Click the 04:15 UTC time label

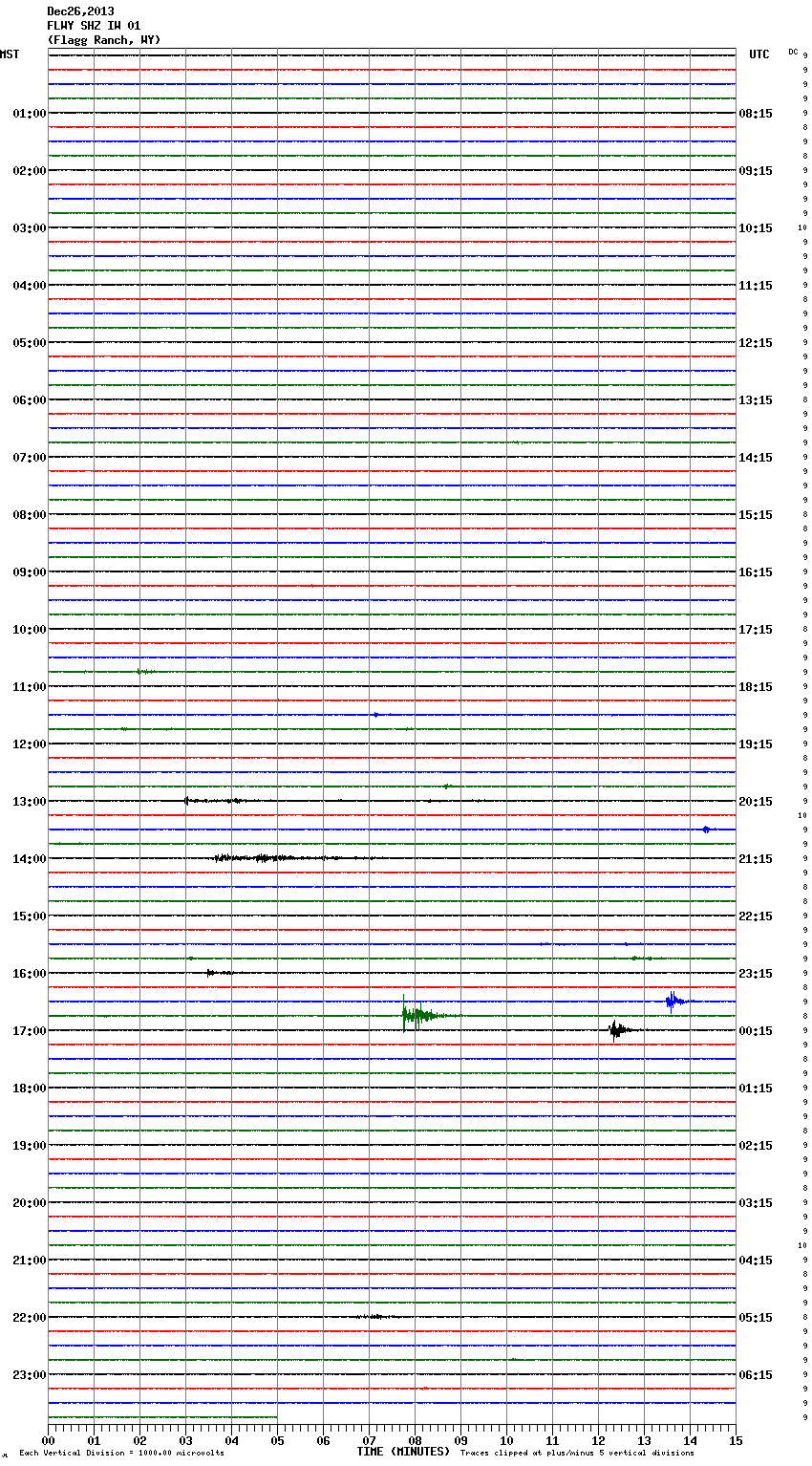click(x=756, y=1261)
